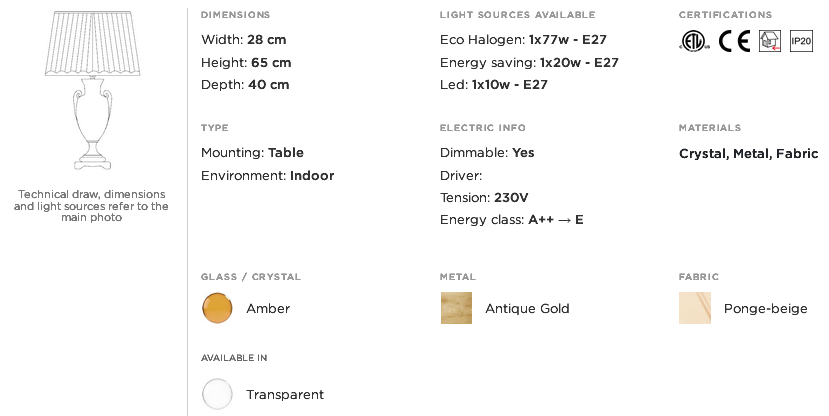Image resolution: width=829 pixels, height=416 pixels.
Task: Click the IP20 rating icon
Action: (801, 41)
